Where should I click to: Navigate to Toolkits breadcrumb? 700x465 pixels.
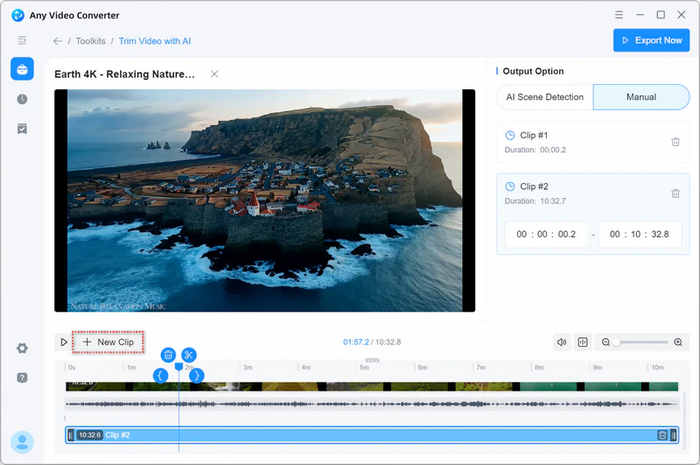click(91, 41)
